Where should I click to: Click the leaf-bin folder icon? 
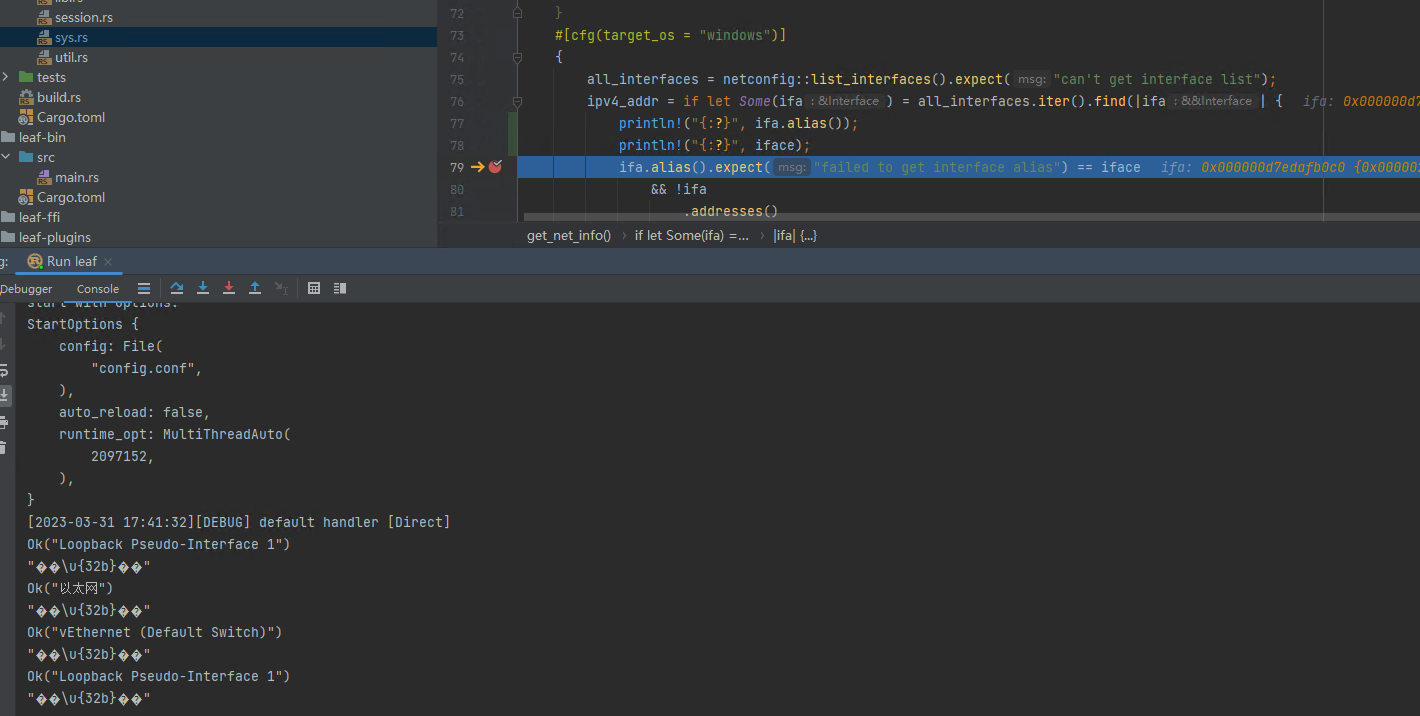point(8,137)
